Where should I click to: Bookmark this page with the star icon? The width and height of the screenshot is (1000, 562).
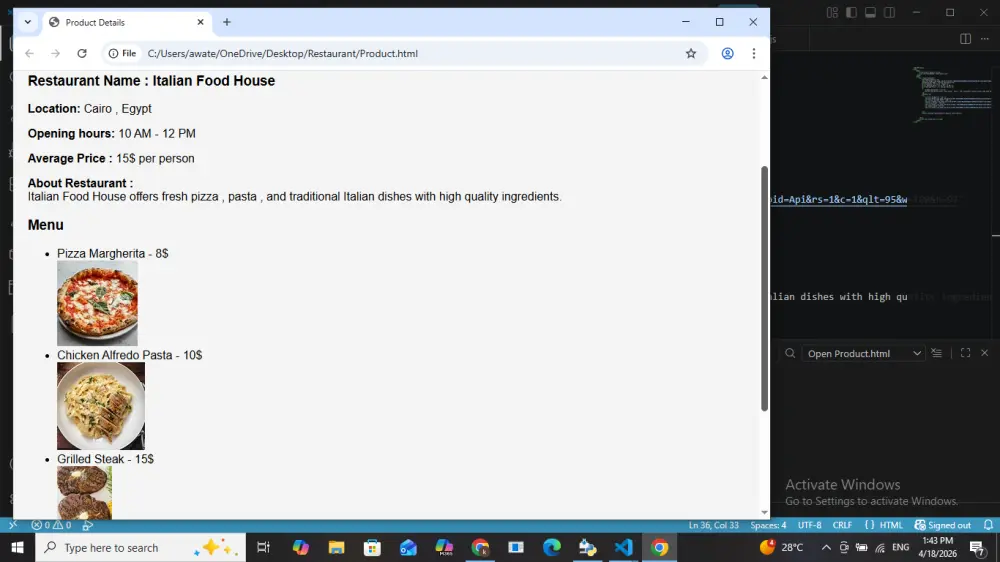[x=691, y=54]
